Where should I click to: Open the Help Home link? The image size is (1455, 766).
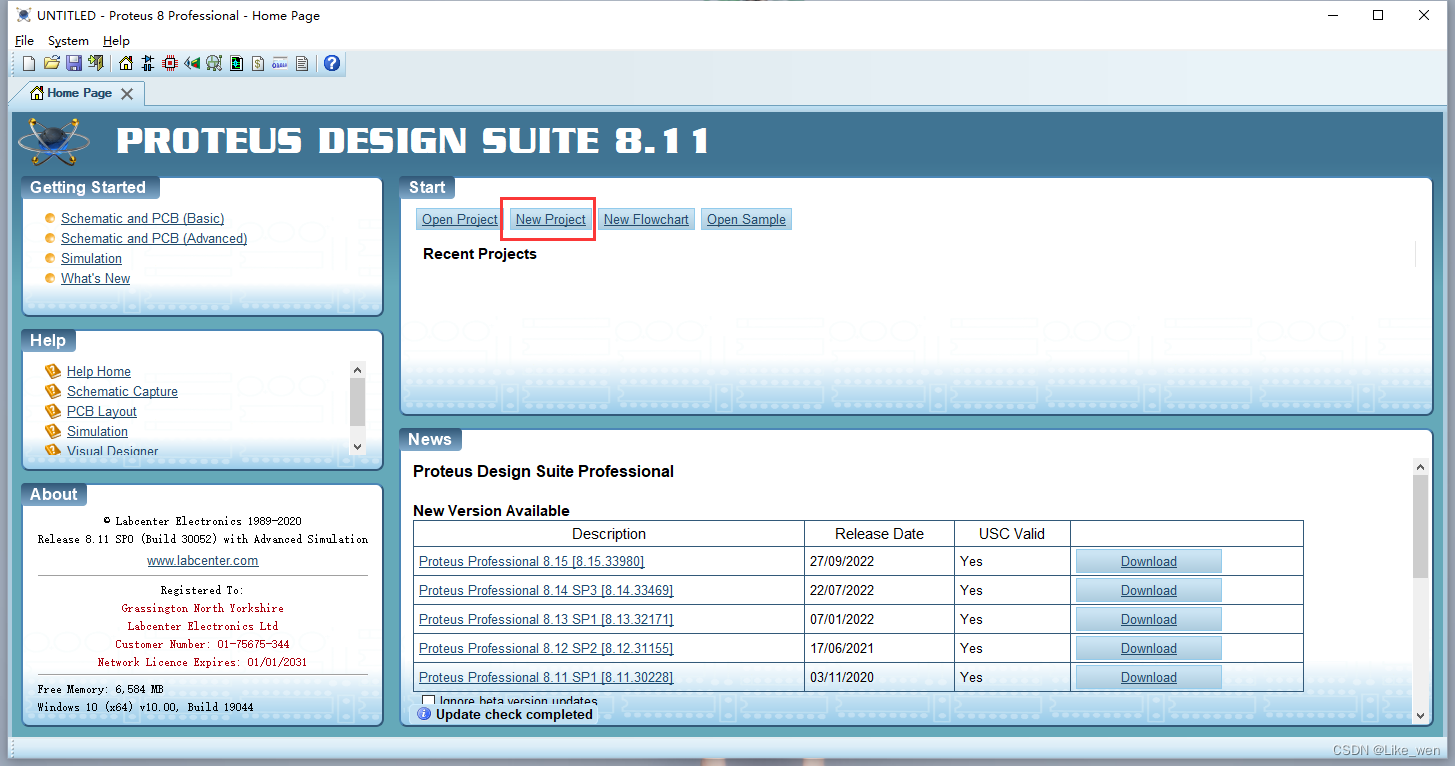click(99, 371)
